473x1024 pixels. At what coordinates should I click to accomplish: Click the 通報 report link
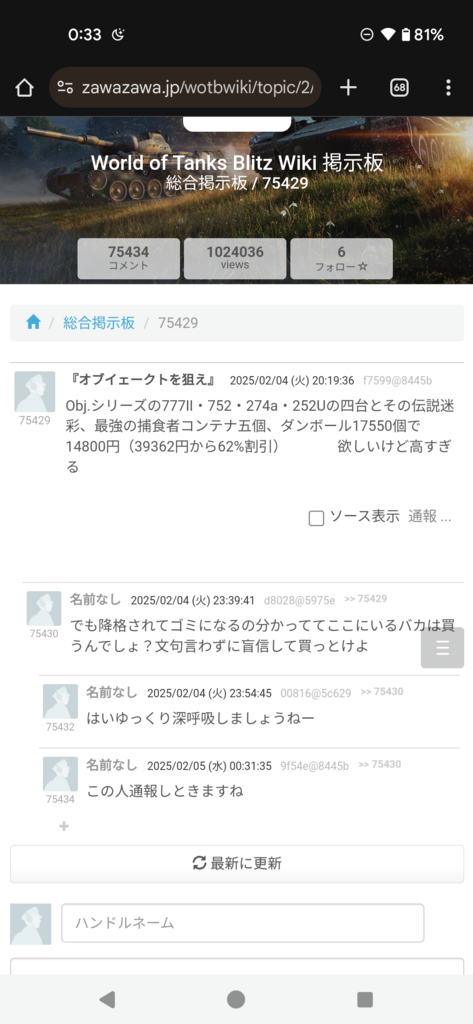422,517
